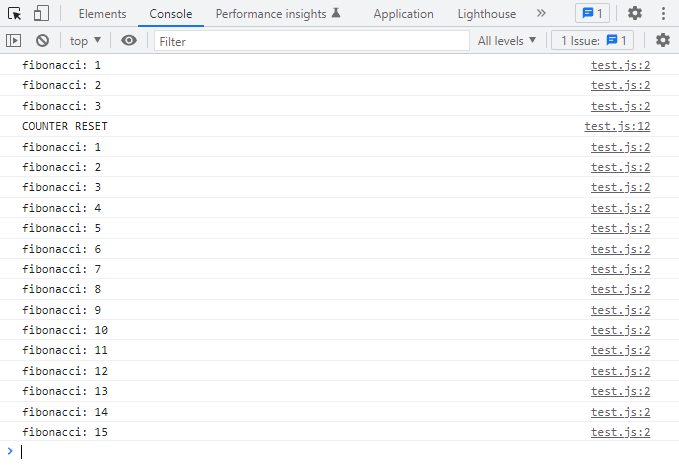679x475 pixels.
Task: Open the test.js:12 source link
Action: [617, 127]
